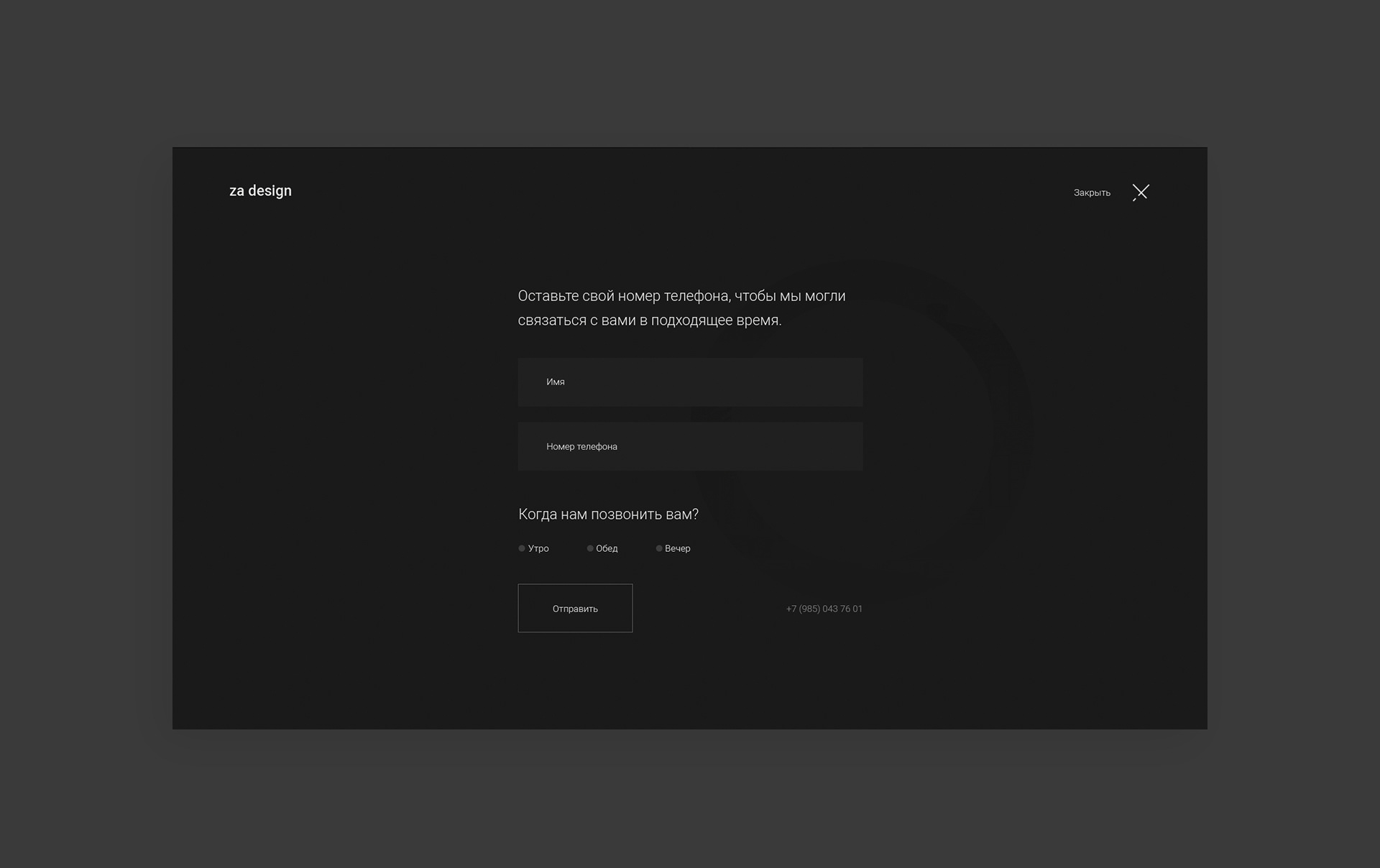Screen dimensions: 1380x868
Task: Select the 'Вечер' radio dot
Action: [x=659, y=548]
